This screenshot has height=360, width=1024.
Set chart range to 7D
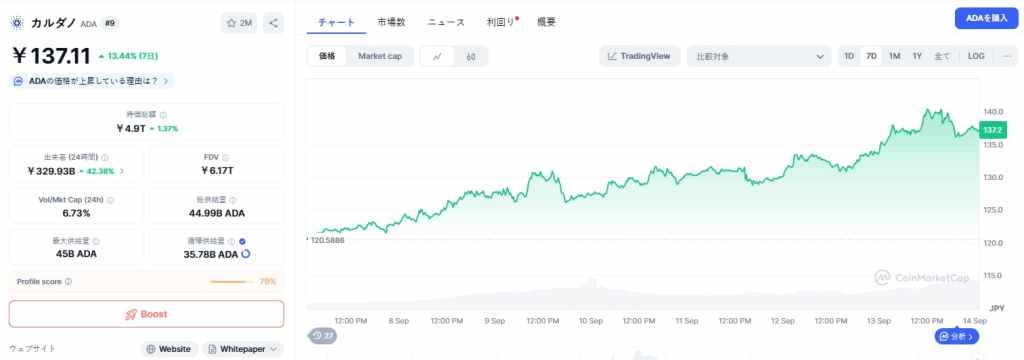(x=871, y=56)
